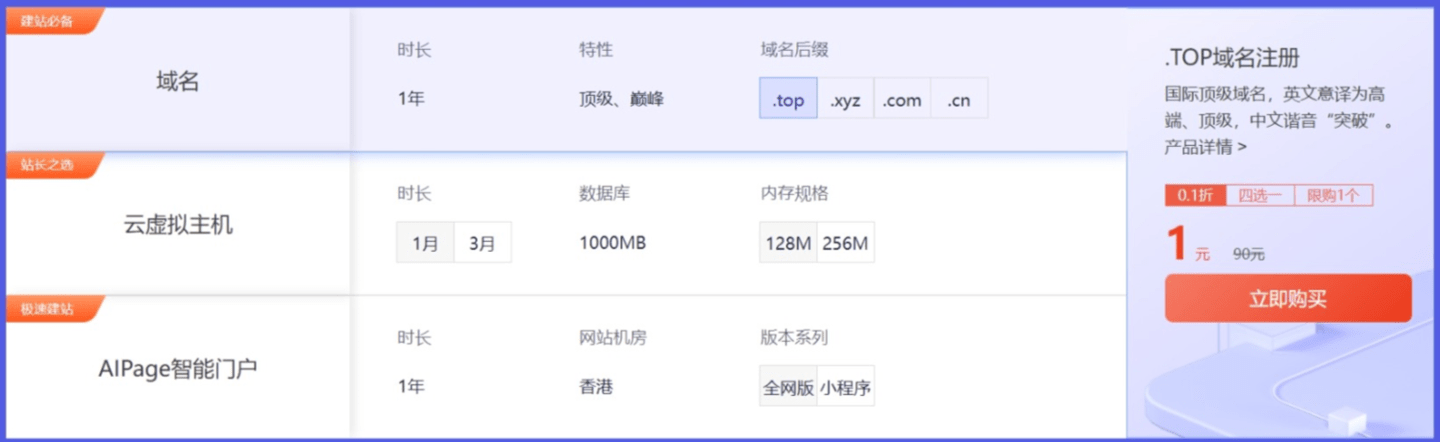The width and height of the screenshot is (1440, 442).
Task: Click the 四选一 promotion tag
Action: click(1260, 196)
